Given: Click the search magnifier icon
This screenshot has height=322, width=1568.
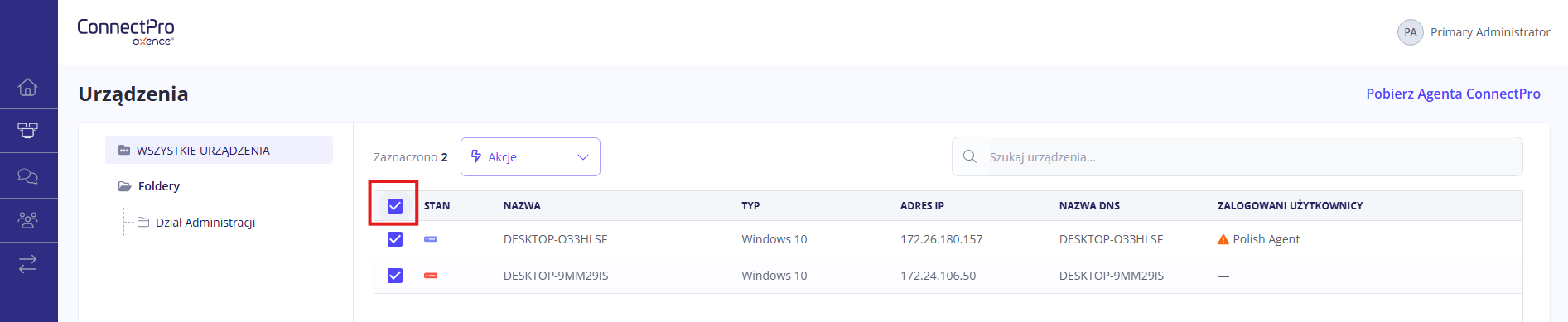Looking at the screenshot, I should pyautogui.click(x=970, y=156).
